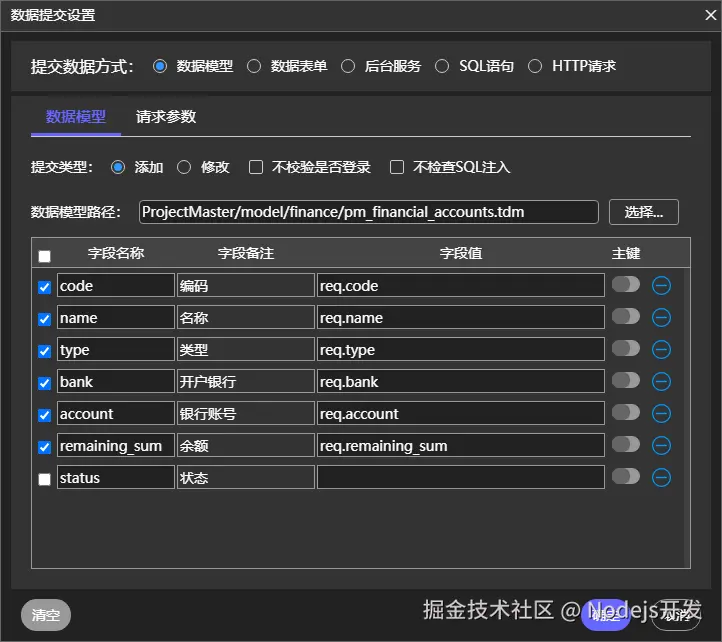Click the 字段值 column header

461,253
